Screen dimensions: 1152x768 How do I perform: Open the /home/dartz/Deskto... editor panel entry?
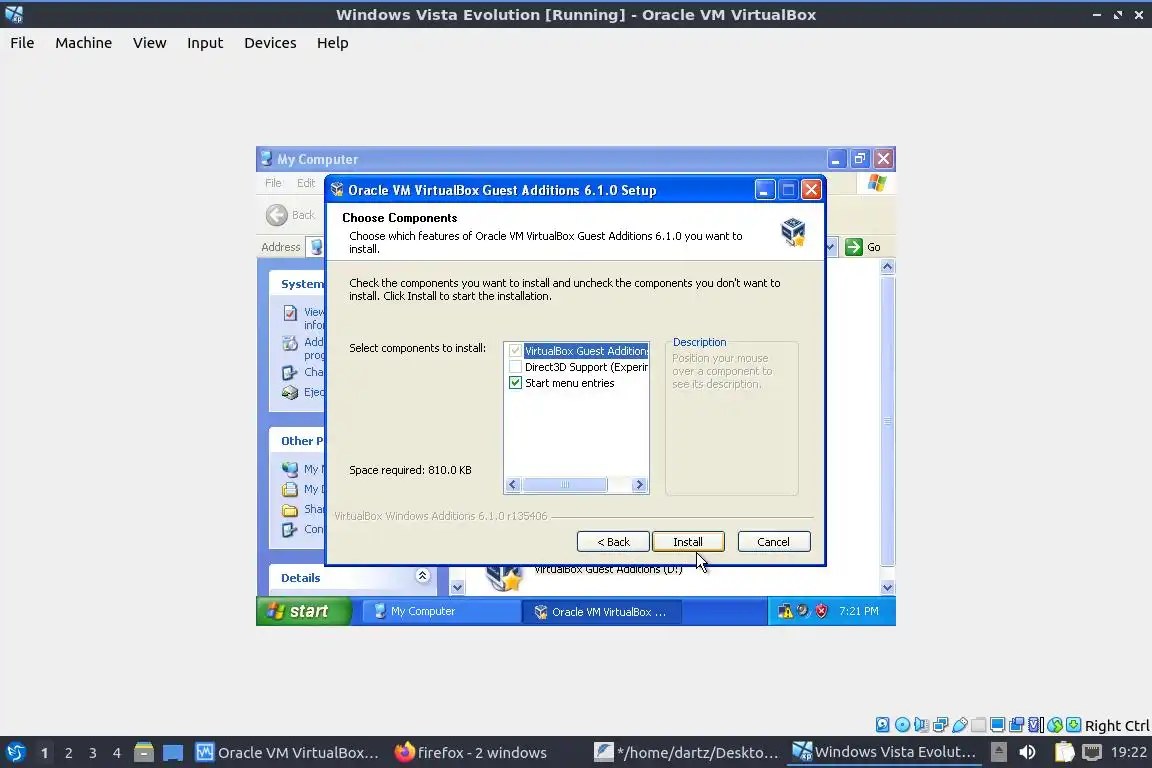tap(686, 753)
